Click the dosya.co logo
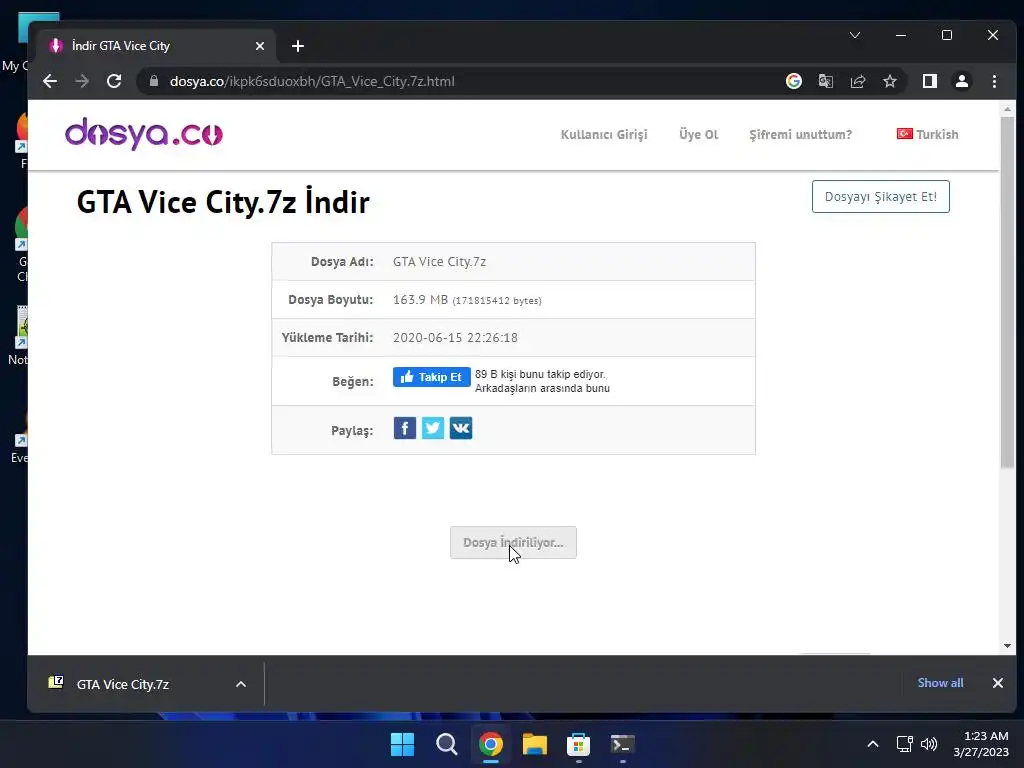The height and width of the screenshot is (768, 1024). [144, 133]
